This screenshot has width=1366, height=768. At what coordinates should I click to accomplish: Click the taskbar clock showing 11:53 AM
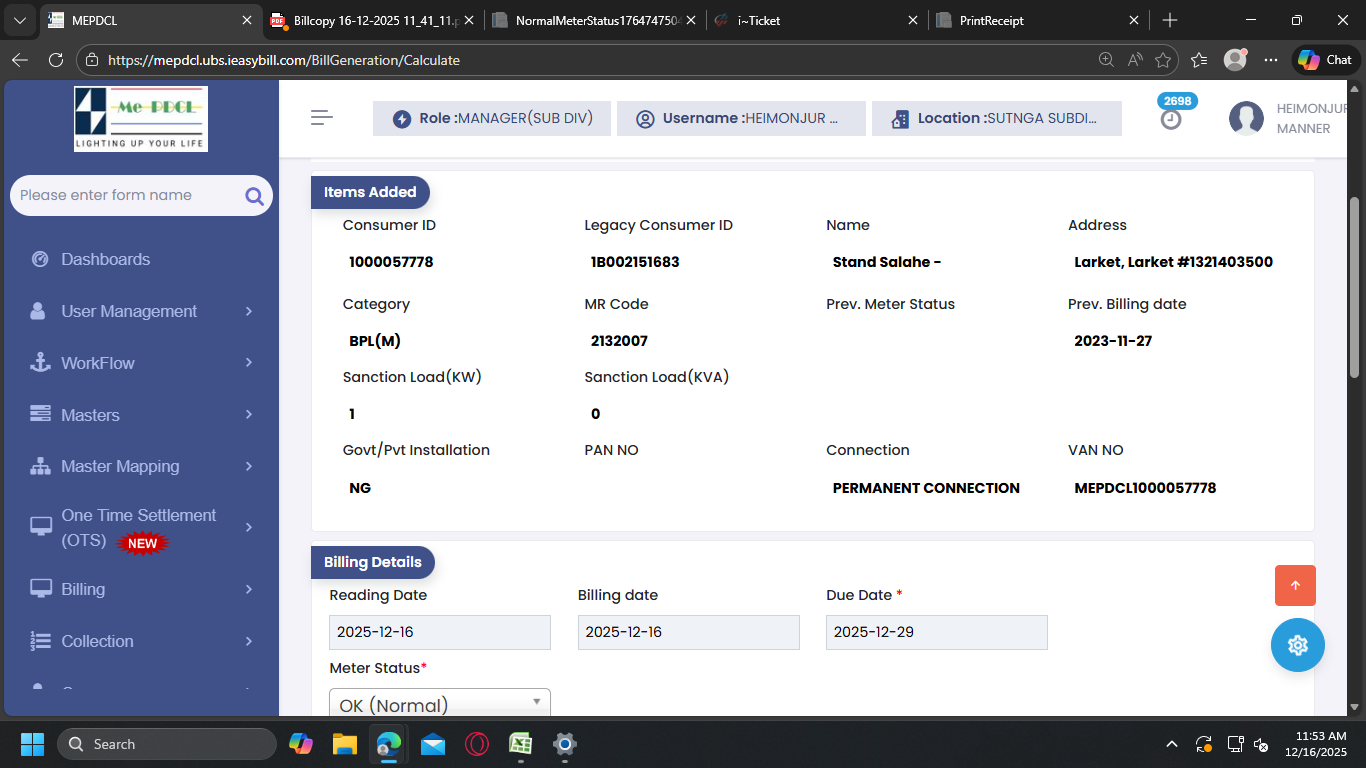click(1315, 744)
